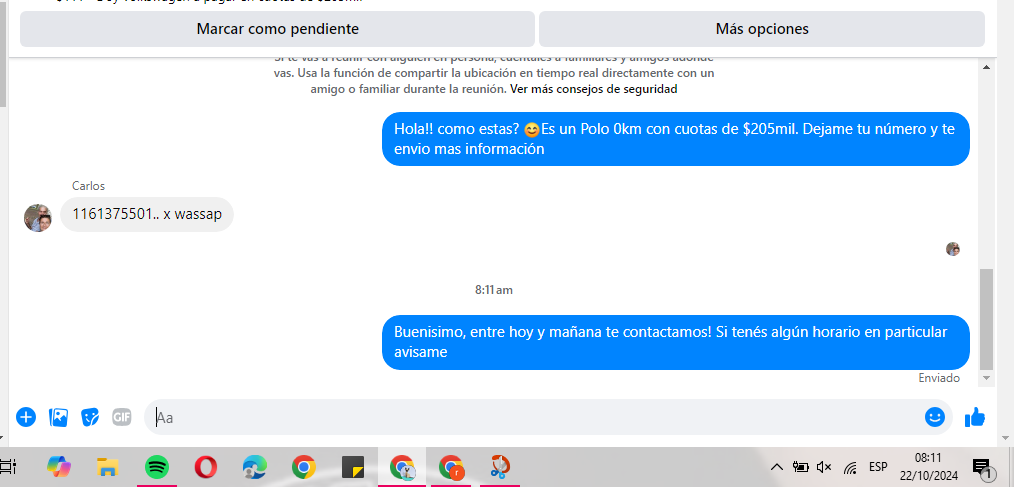The width and height of the screenshot is (1014, 487).
Task: Toggle the muted volume icon
Action: [824, 467]
